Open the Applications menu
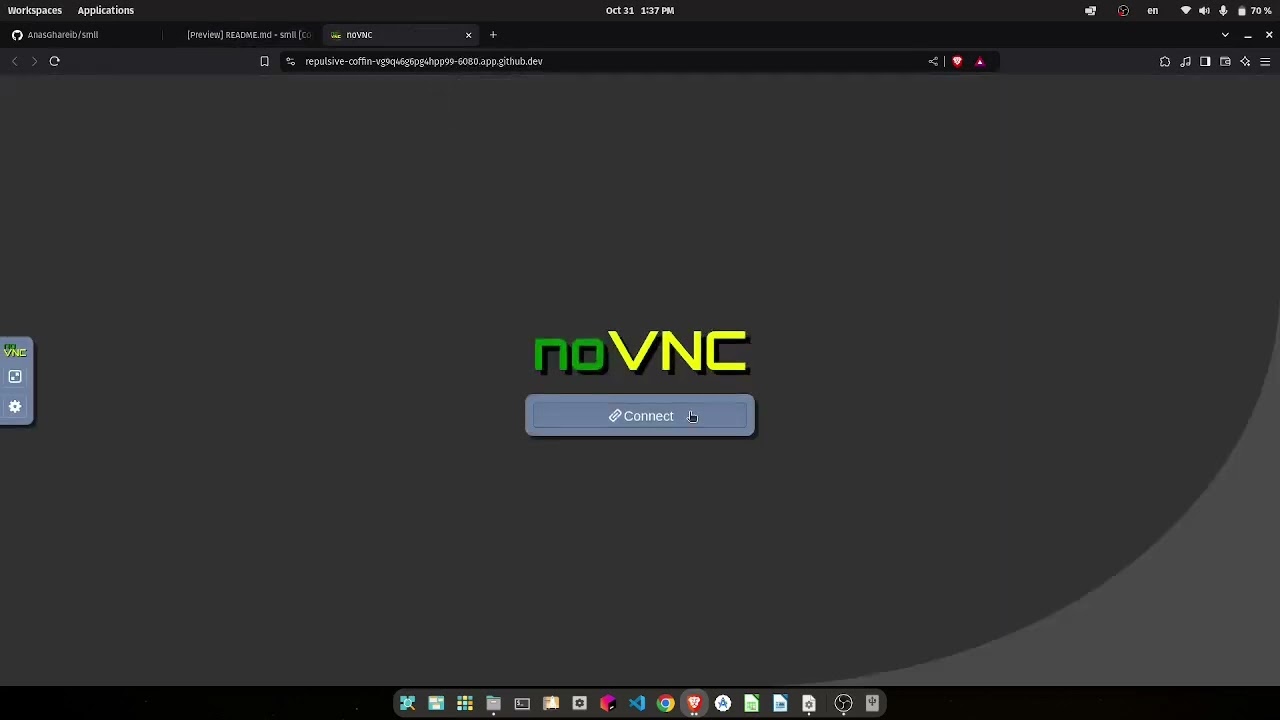 point(106,10)
